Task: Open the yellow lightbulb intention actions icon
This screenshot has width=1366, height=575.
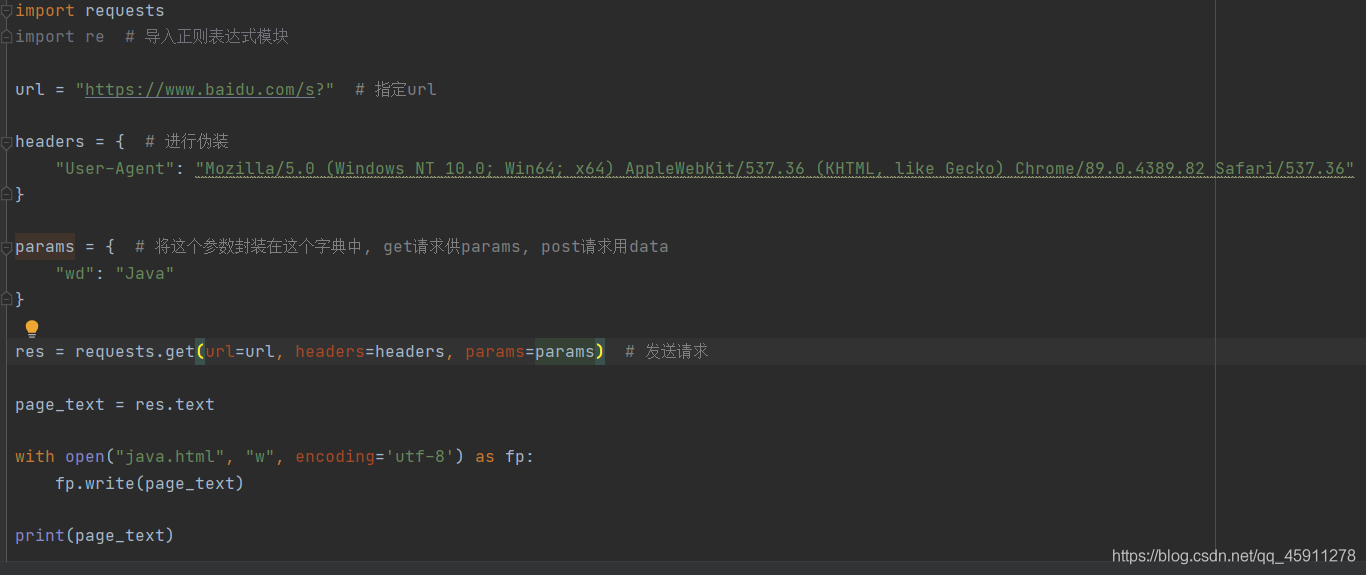Action: [x=32, y=328]
